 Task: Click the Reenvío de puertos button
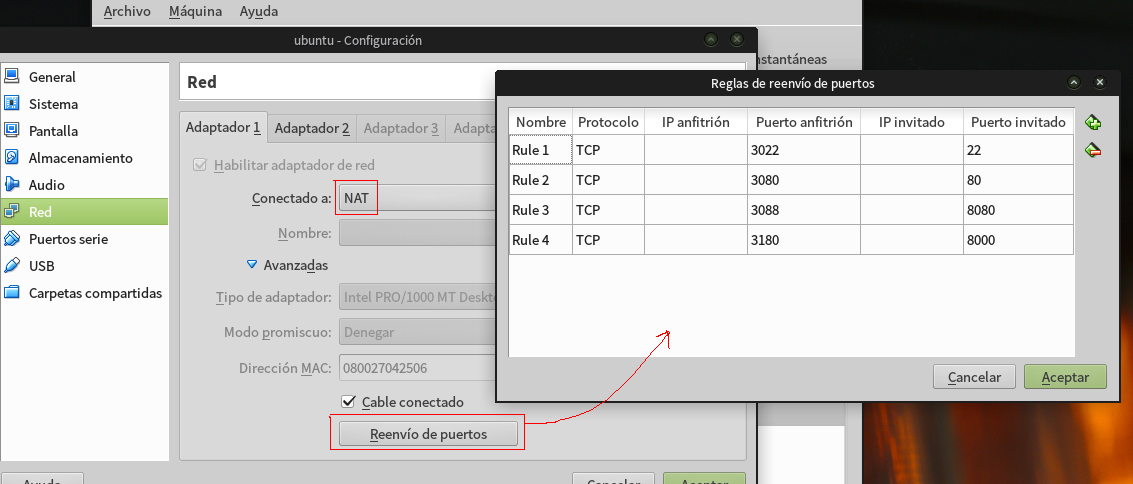[428, 434]
